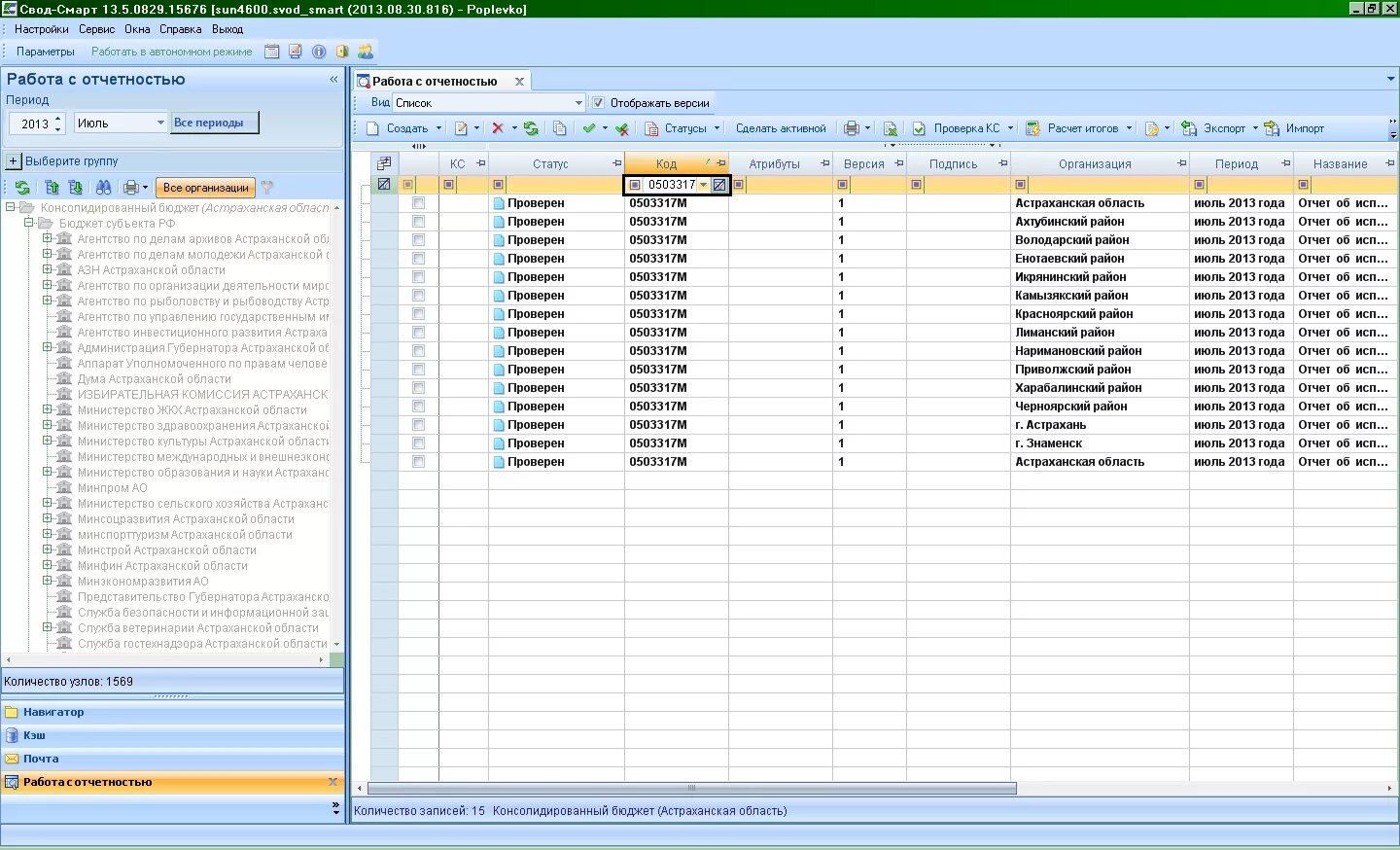This screenshot has width=1400, height=850.
Task: Expand Выберите группу with the plus button
Action: pyautogui.click(x=14, y=161)
